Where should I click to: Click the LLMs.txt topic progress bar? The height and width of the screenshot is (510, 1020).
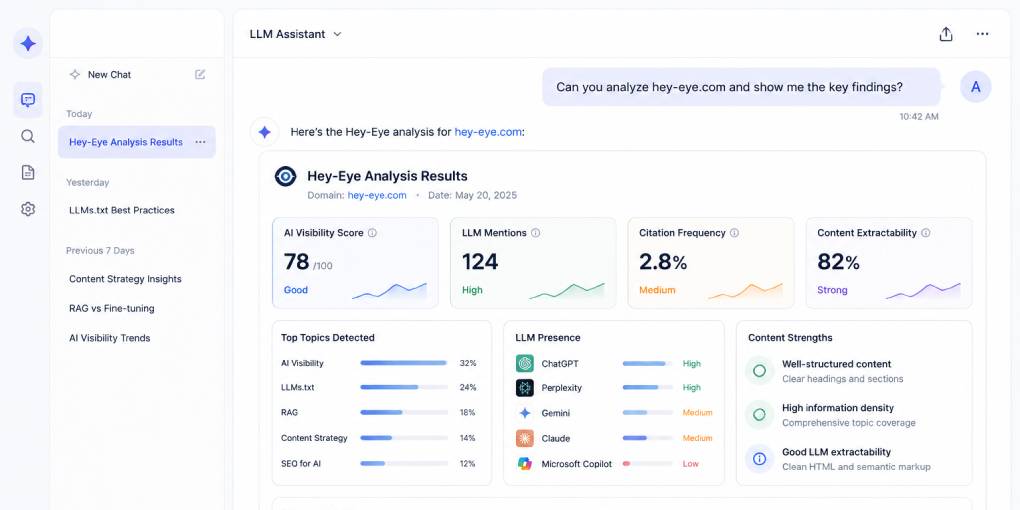pos(404,387)
